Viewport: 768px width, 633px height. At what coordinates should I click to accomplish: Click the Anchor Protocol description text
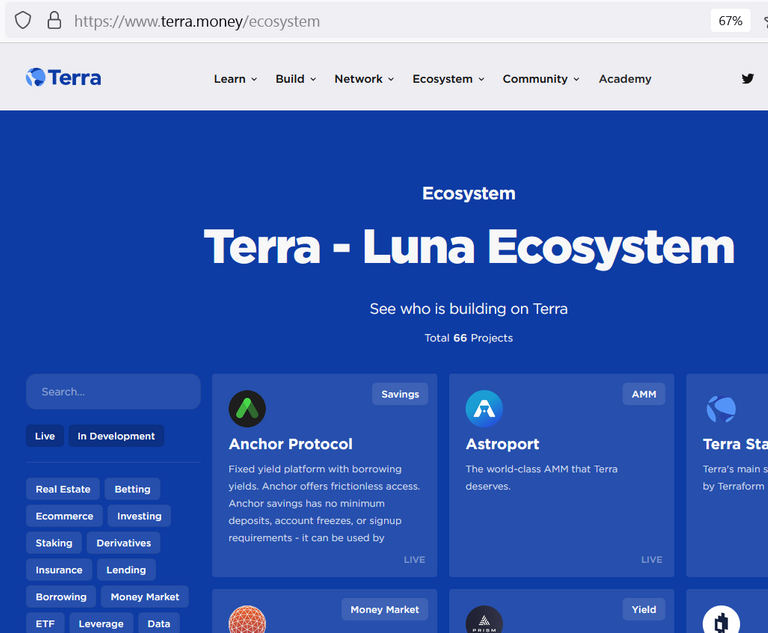324,503
